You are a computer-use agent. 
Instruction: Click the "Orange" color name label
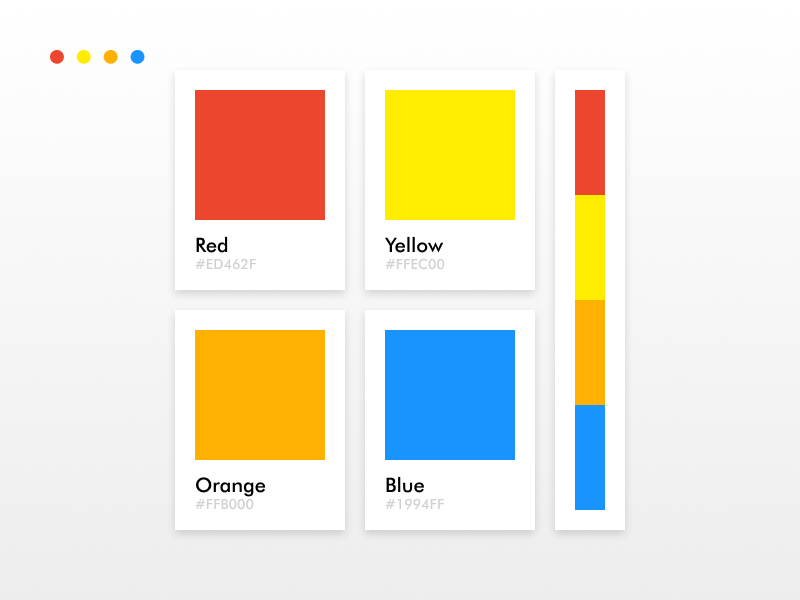coord(231,486)
